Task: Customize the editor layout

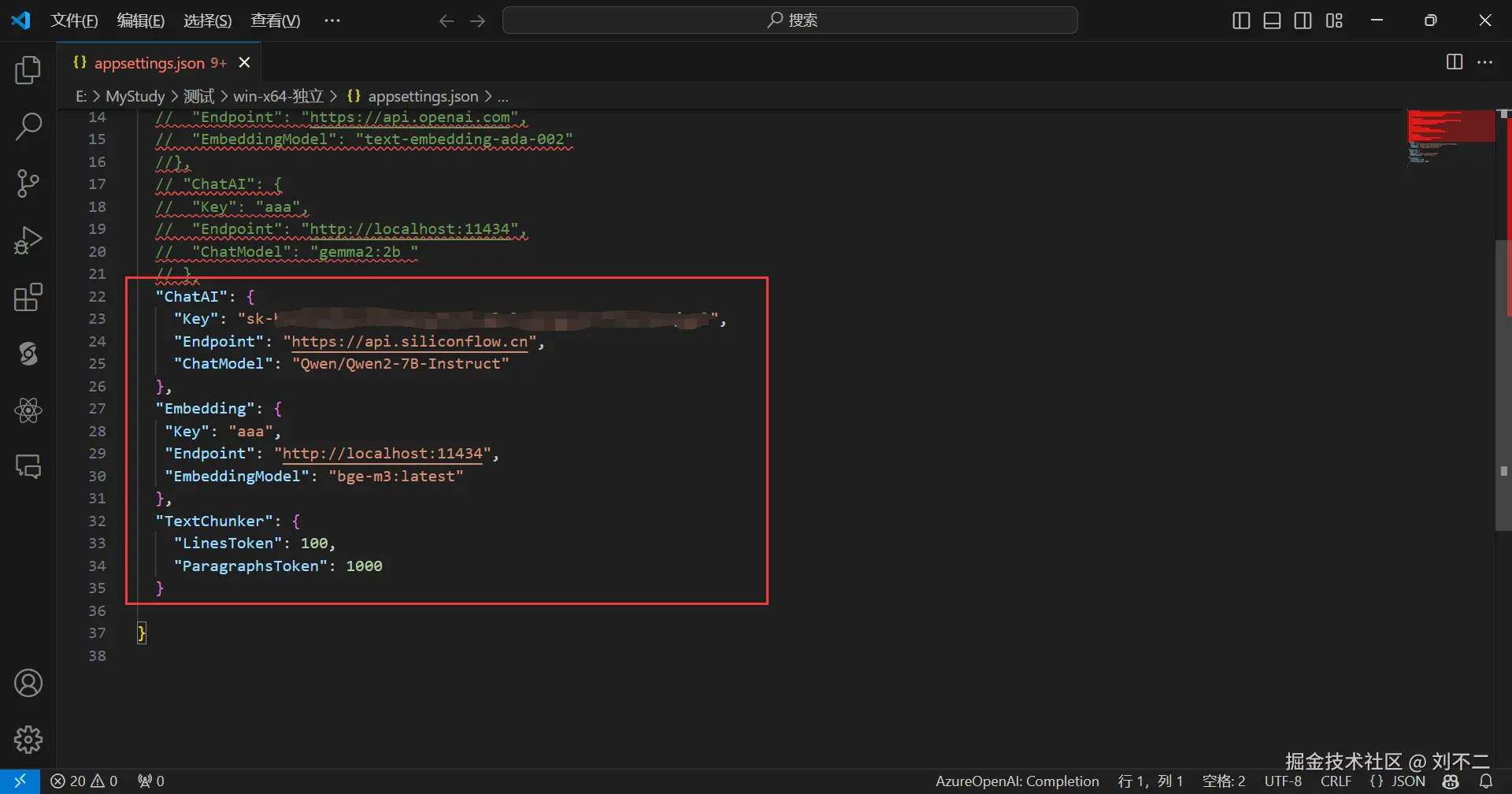Action: click(x=1334, y=20)
